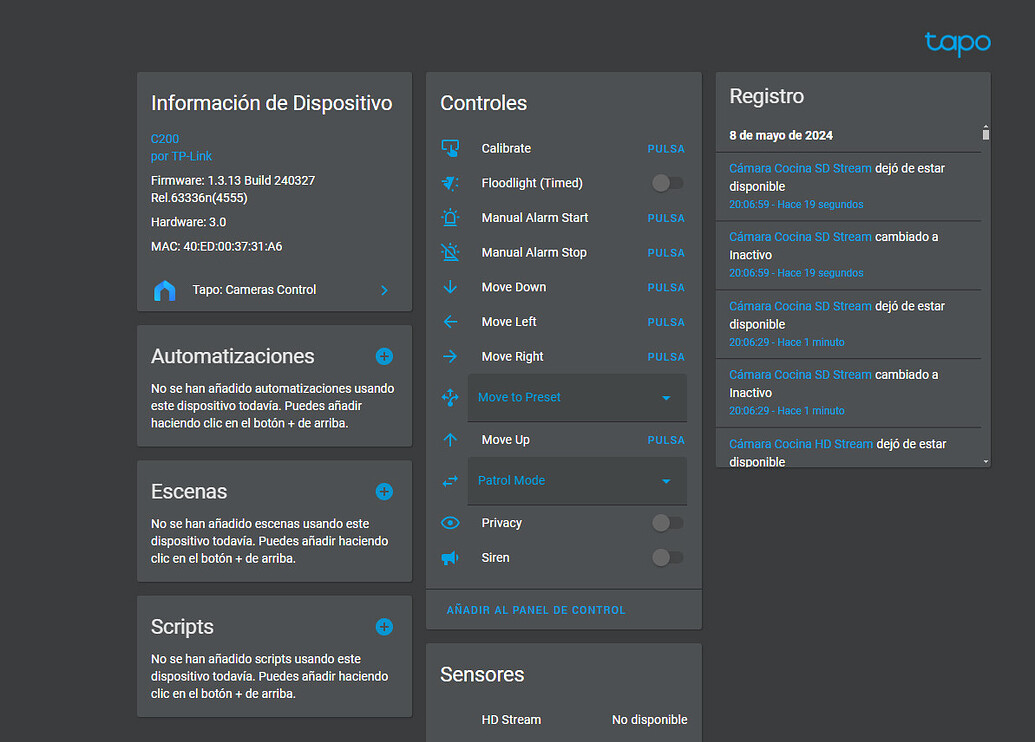The width and height of the screenshot is (1035, 742).
Task: Click the Manual Alarm Stop bell icon
Action: (450, 253)
